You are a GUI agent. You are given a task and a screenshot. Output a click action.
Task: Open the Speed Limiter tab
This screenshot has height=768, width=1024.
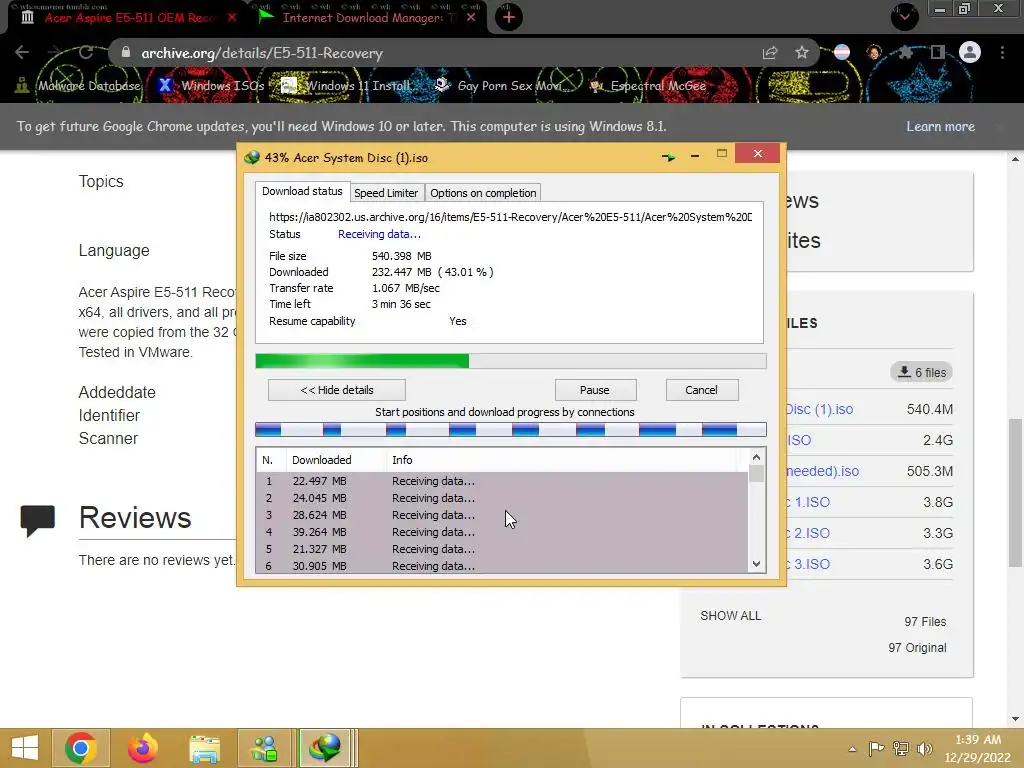click(386, 193)
